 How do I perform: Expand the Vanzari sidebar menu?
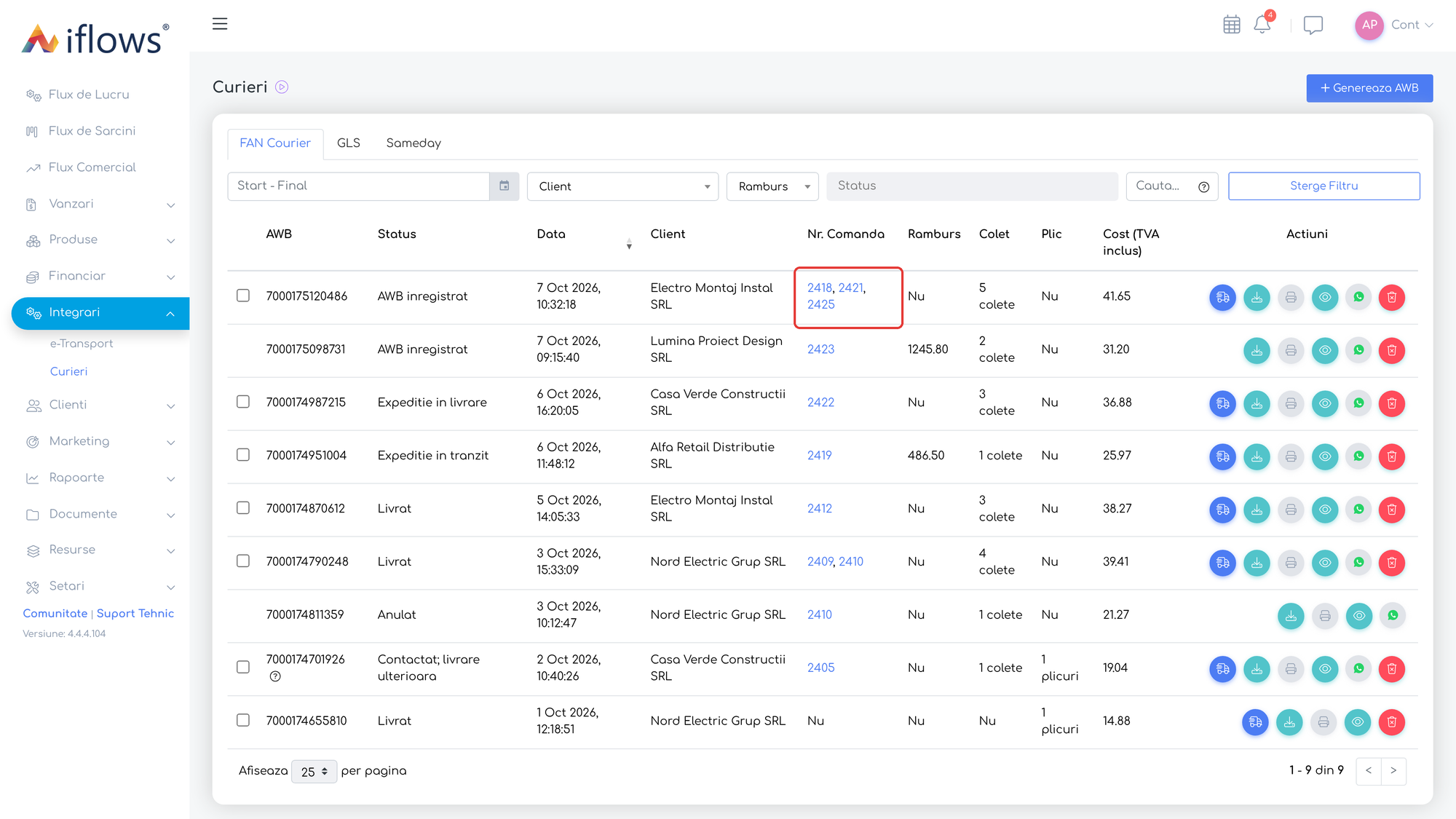[100, 204]
